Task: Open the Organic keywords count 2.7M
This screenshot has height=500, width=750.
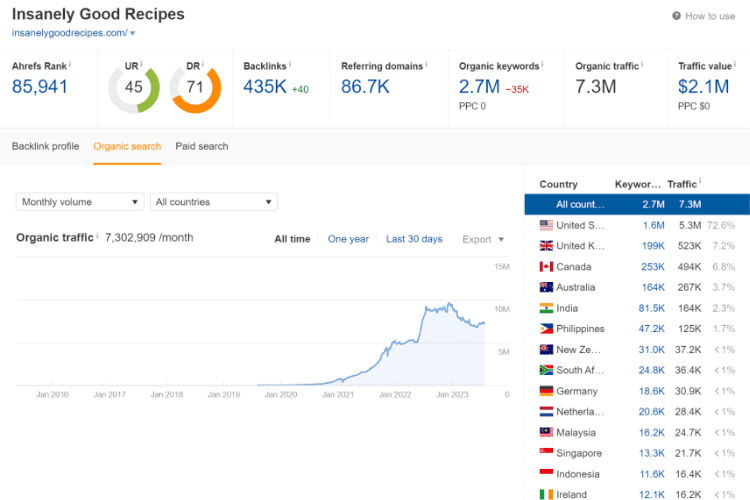Action: tap(479, 87)
